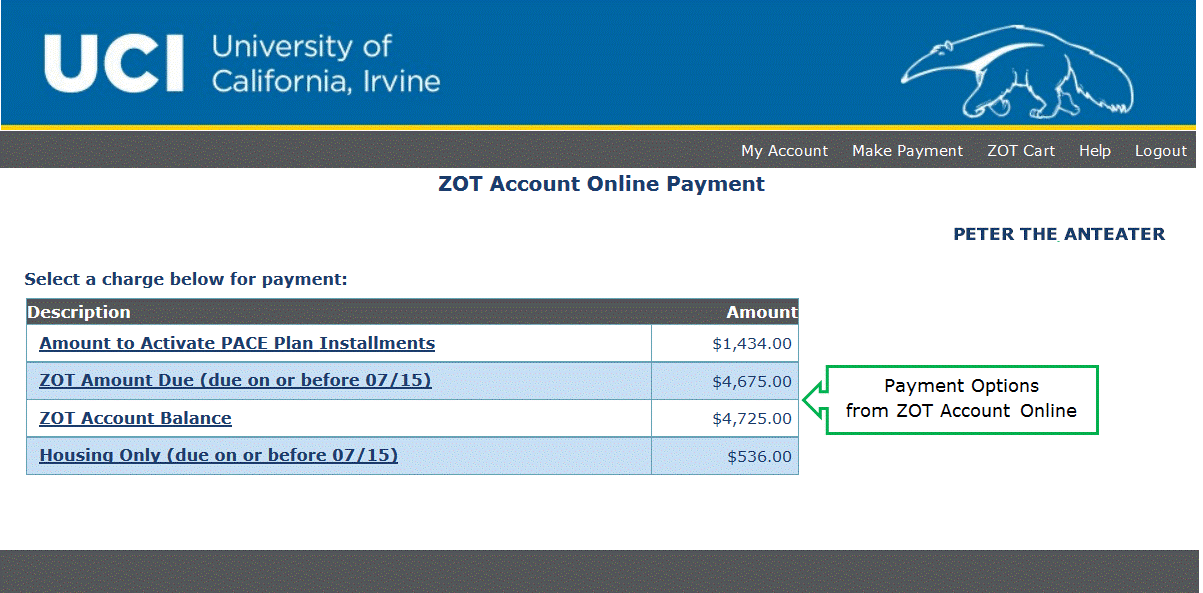This screenshot has height=593, width=1203.
Task: Open the My Account menu
Action: coord(784,151)
